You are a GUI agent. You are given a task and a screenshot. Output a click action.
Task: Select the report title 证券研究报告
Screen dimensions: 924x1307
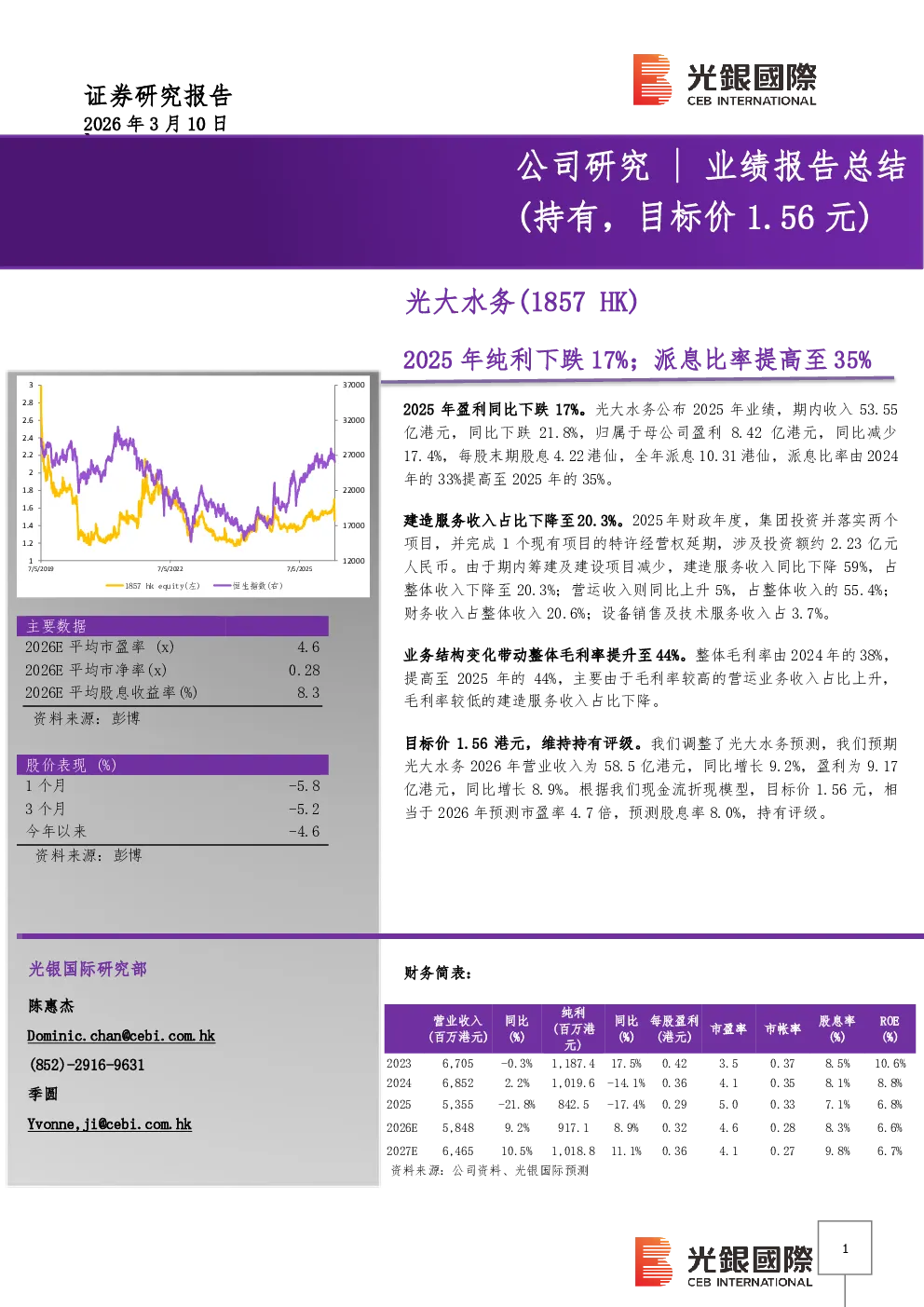(157, 96)
